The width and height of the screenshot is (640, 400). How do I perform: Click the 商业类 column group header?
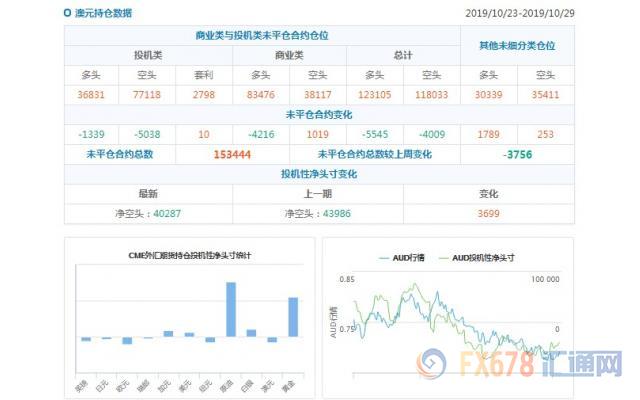[289, 55]
